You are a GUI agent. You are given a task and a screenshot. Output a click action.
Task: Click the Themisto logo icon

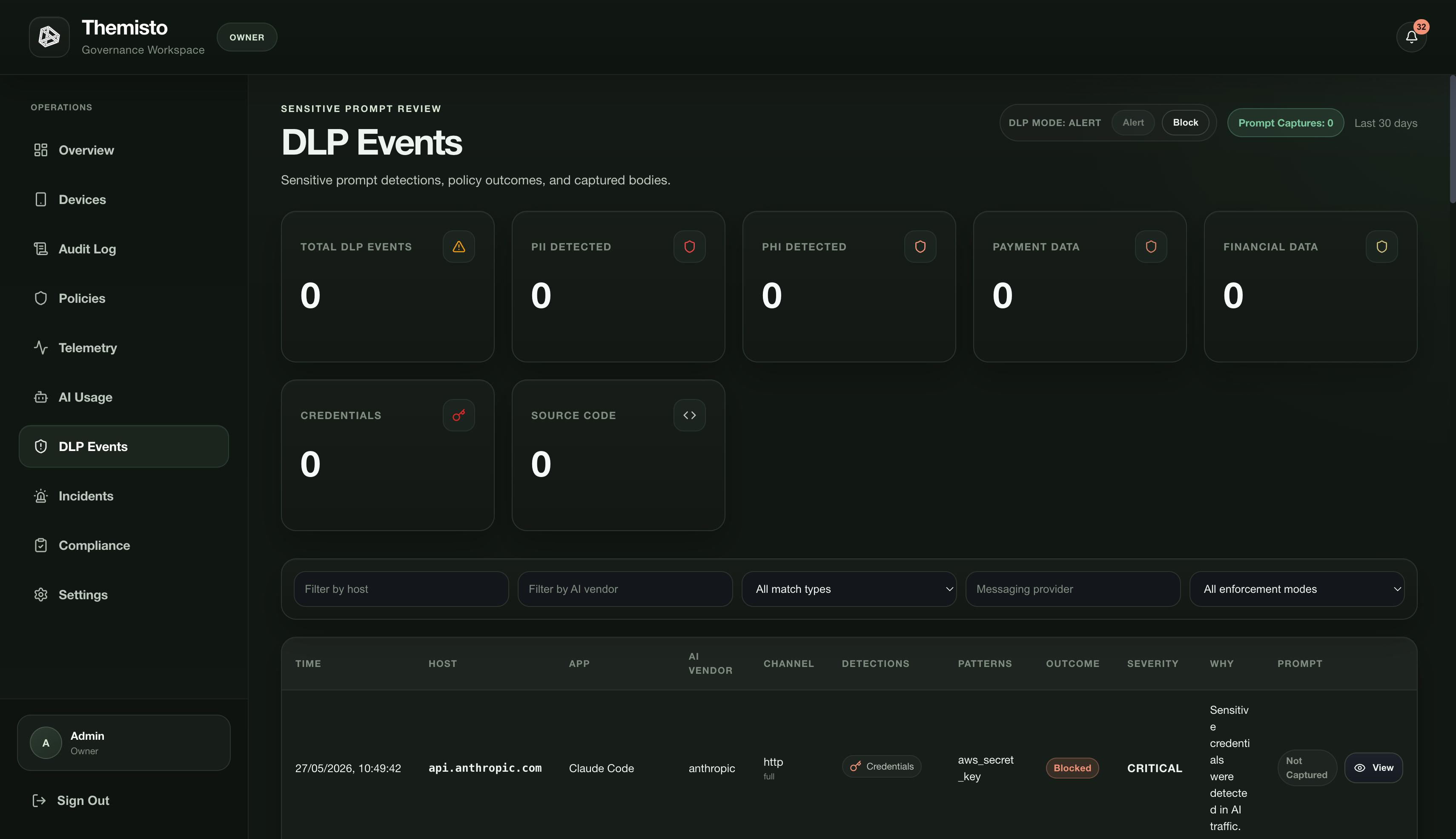[49, 37]
